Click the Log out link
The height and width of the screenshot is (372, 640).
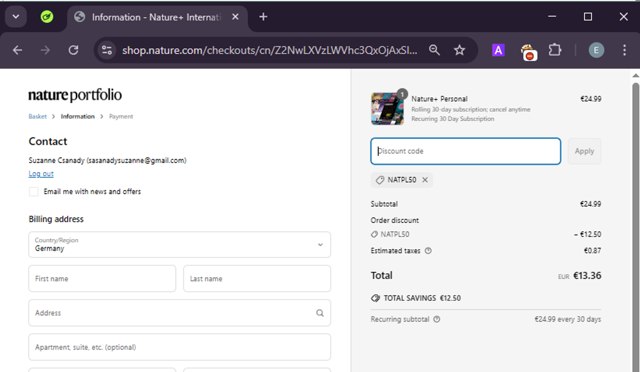41,174
